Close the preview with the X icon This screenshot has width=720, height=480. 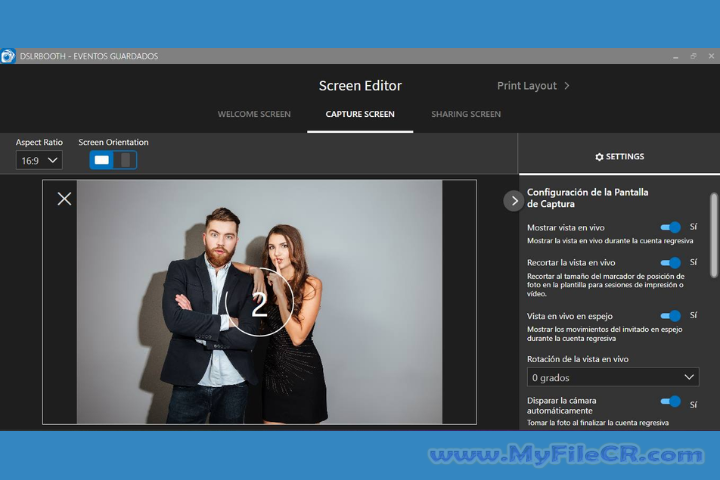coord(64,198)
